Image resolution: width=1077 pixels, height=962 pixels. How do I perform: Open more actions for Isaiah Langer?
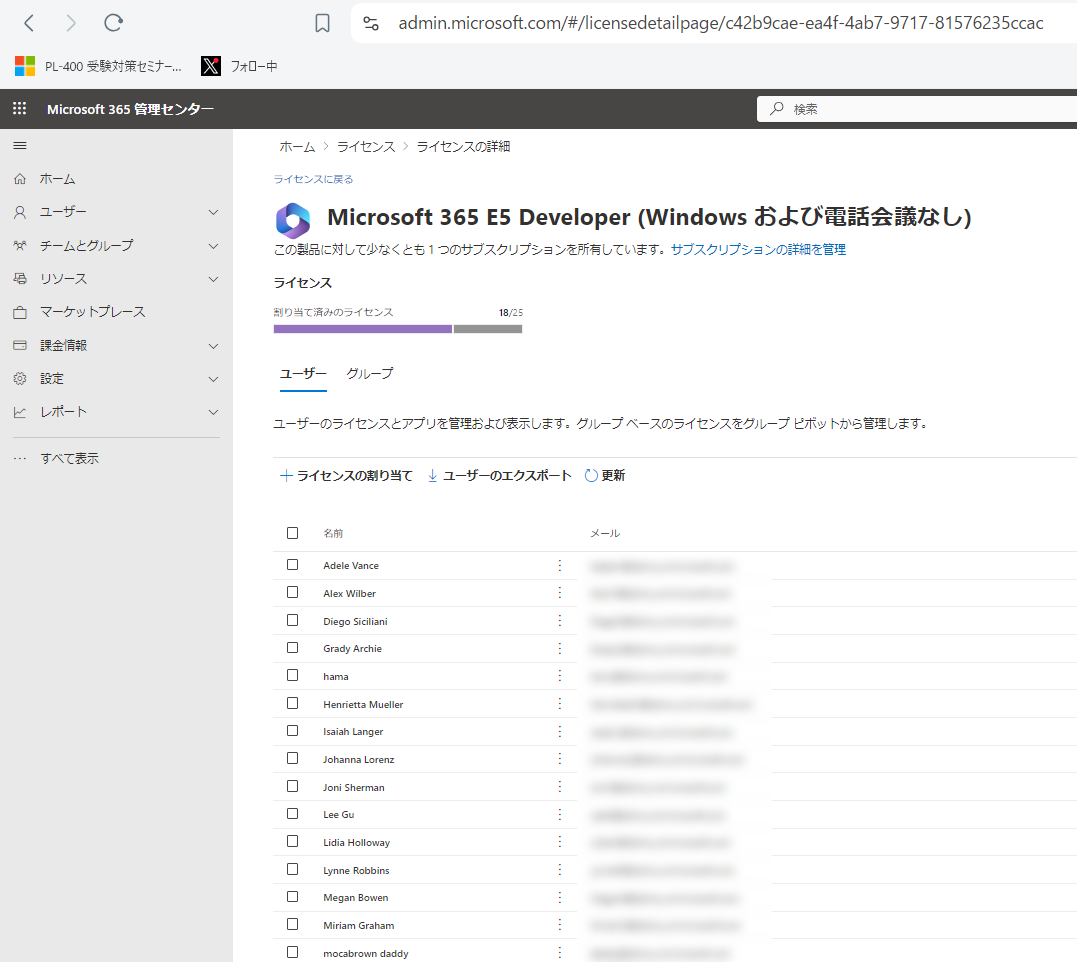coord(560,731)
